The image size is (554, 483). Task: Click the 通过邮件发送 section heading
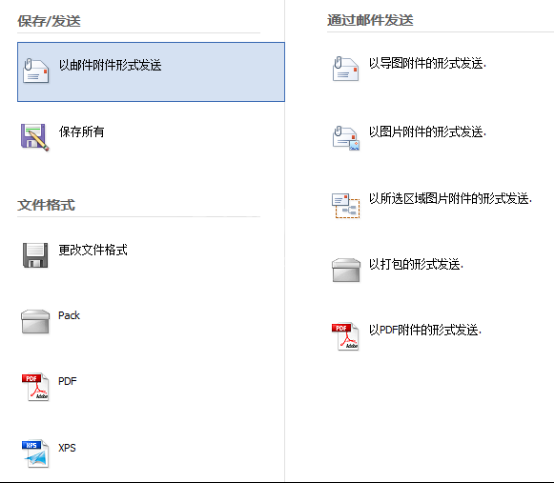370,20
